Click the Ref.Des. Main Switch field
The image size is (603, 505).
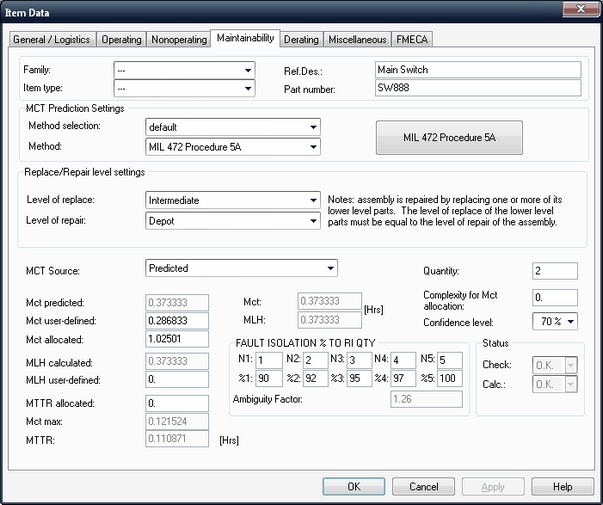click(x=478, y=70)
